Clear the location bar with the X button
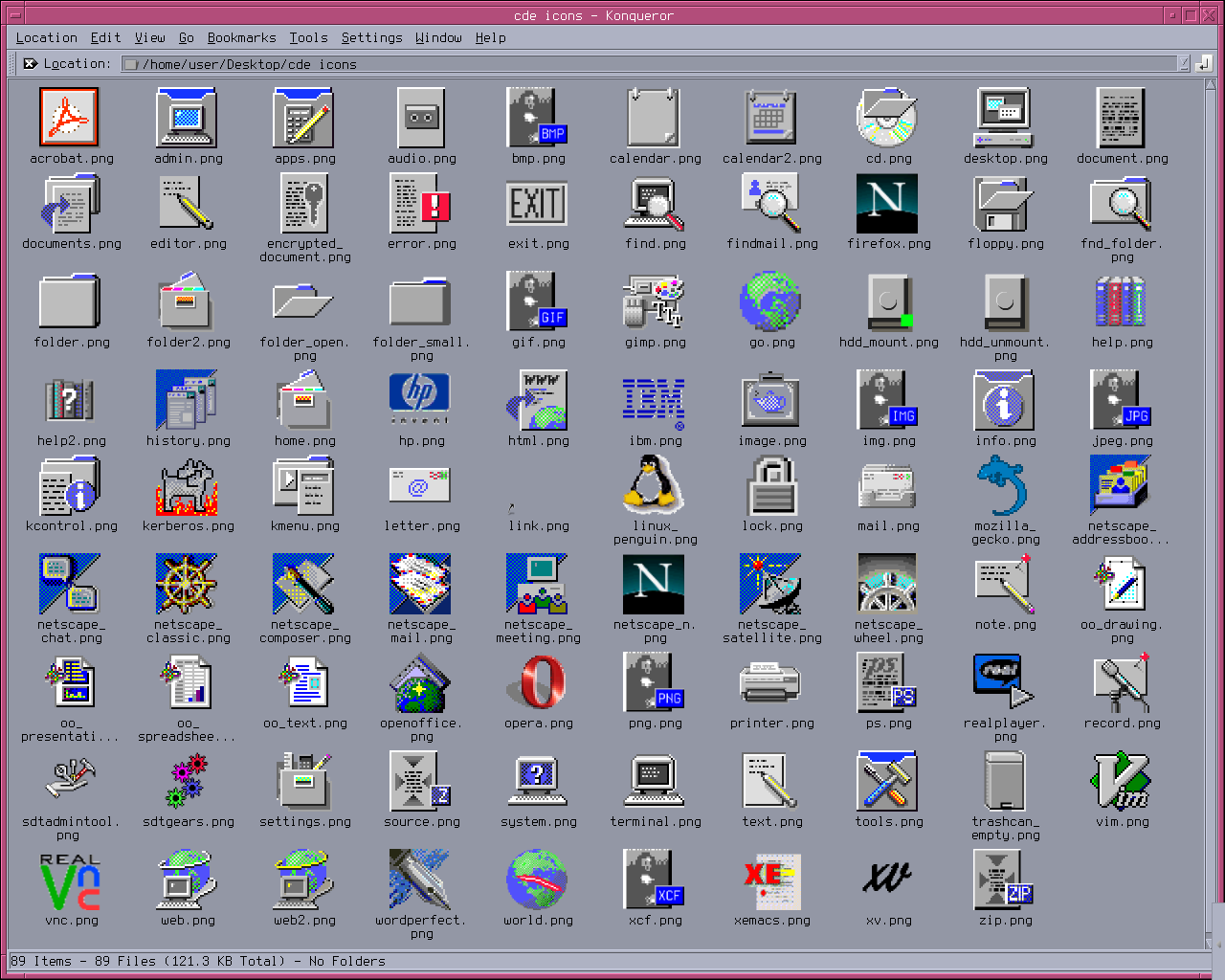Image resolution: width=1225 pixels, height=980 pixels. pyautogui.click(x=30, y=64)
